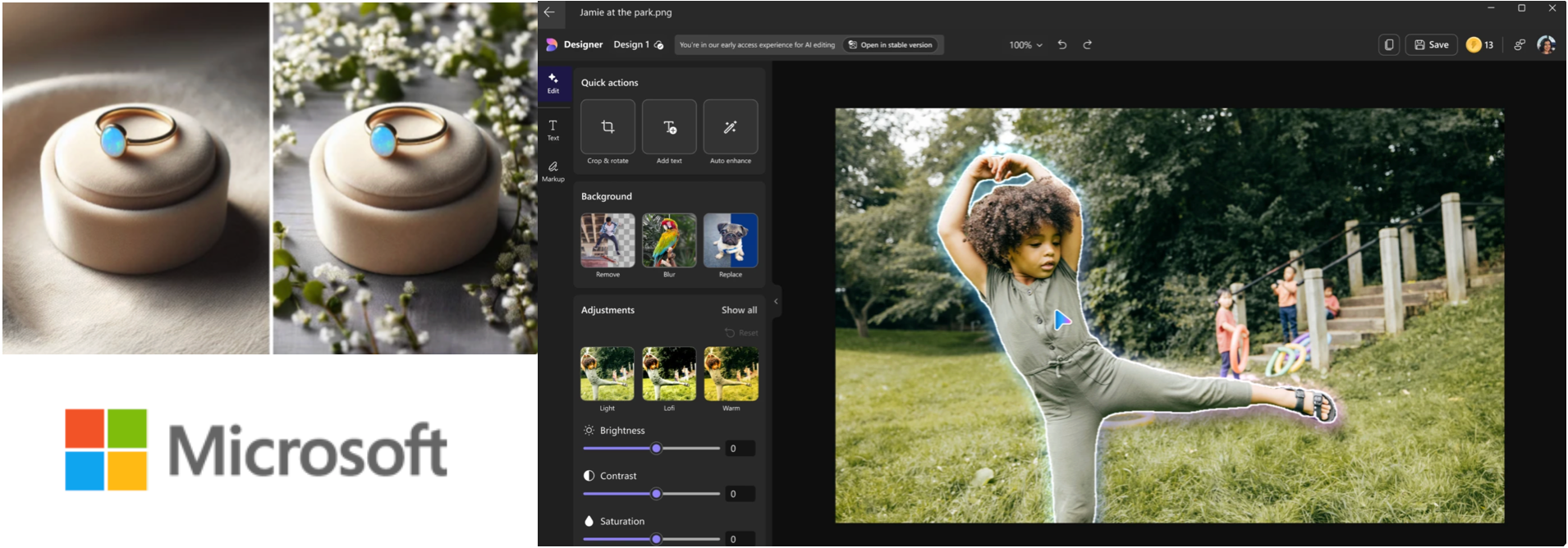1568x548 pixels.
Task: Click the half-circle icon beside Contrast
Action: click(x=589, y=476)
